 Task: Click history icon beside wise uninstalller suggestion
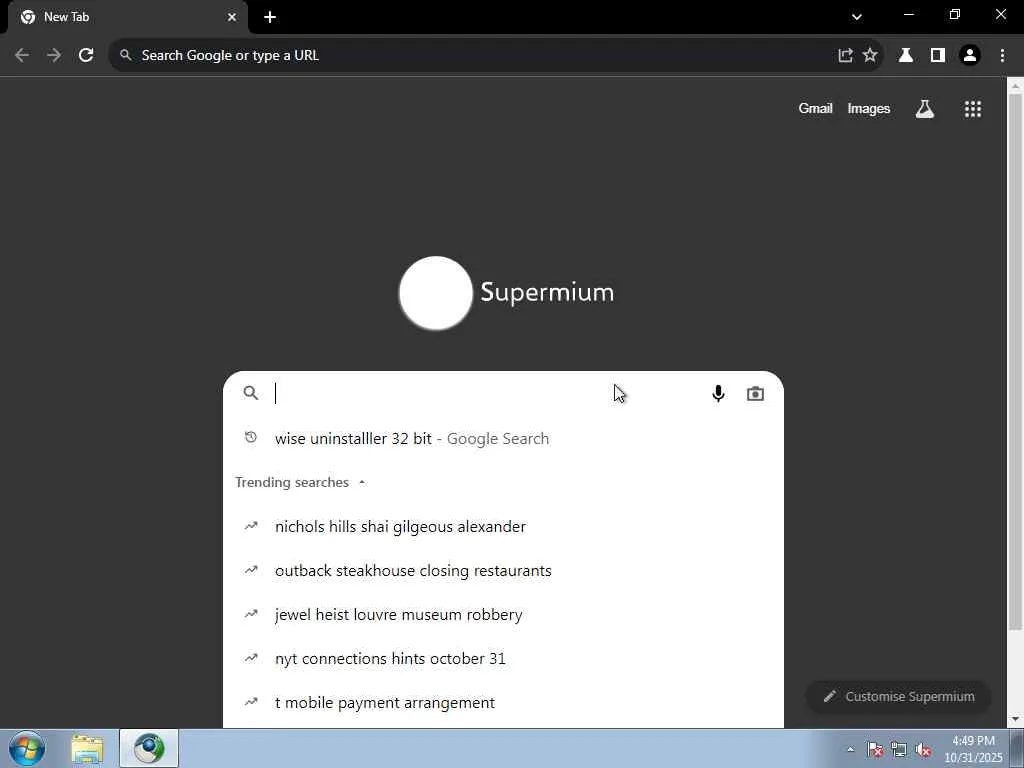tap(251, 438)
